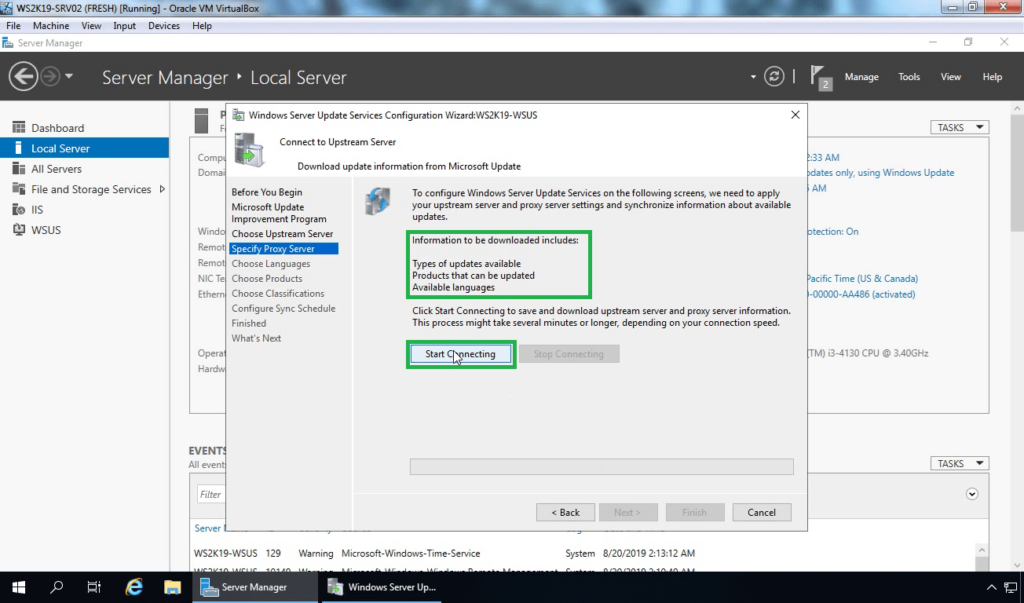Open the Events TASKS dropdown
This screenshot has width=1024, height=603.
click(959, 463)
